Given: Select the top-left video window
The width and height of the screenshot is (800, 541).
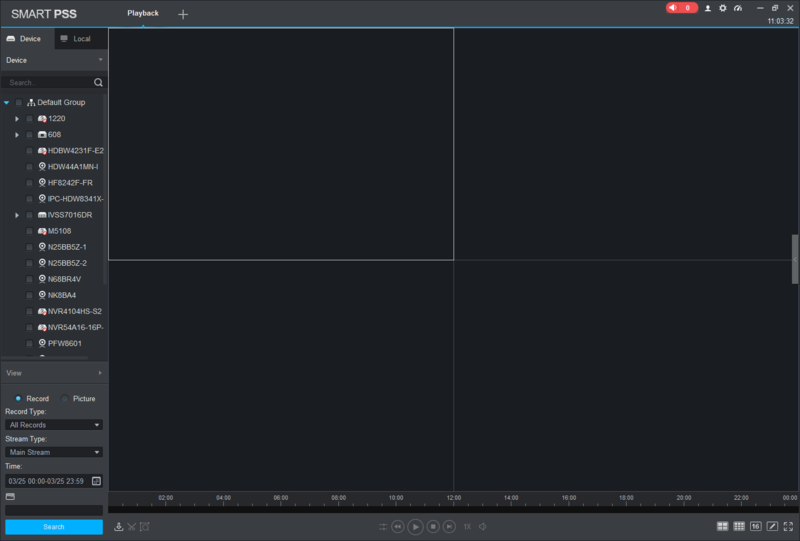Looking at the screenshot, I should (x=281, y=144).
